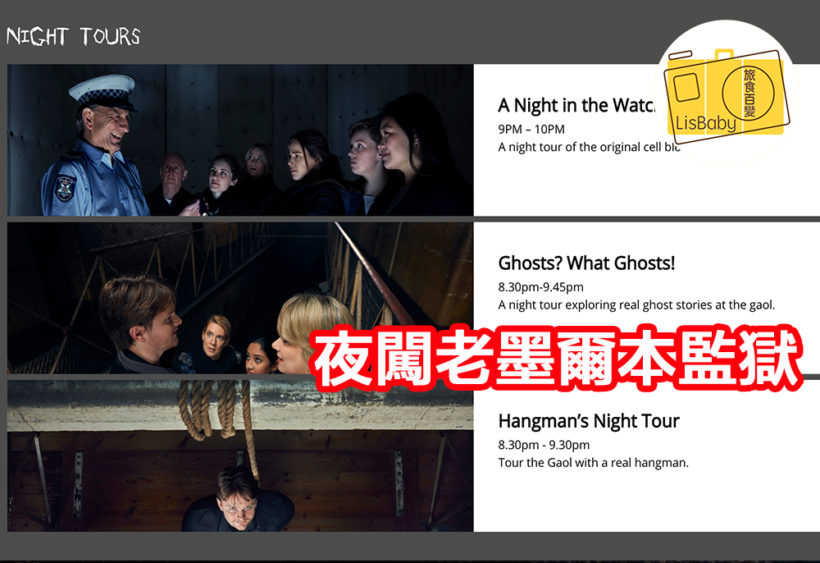Click the circular 旅食百變 stamp in logo
Screen dimensions: 820x563
748,93
